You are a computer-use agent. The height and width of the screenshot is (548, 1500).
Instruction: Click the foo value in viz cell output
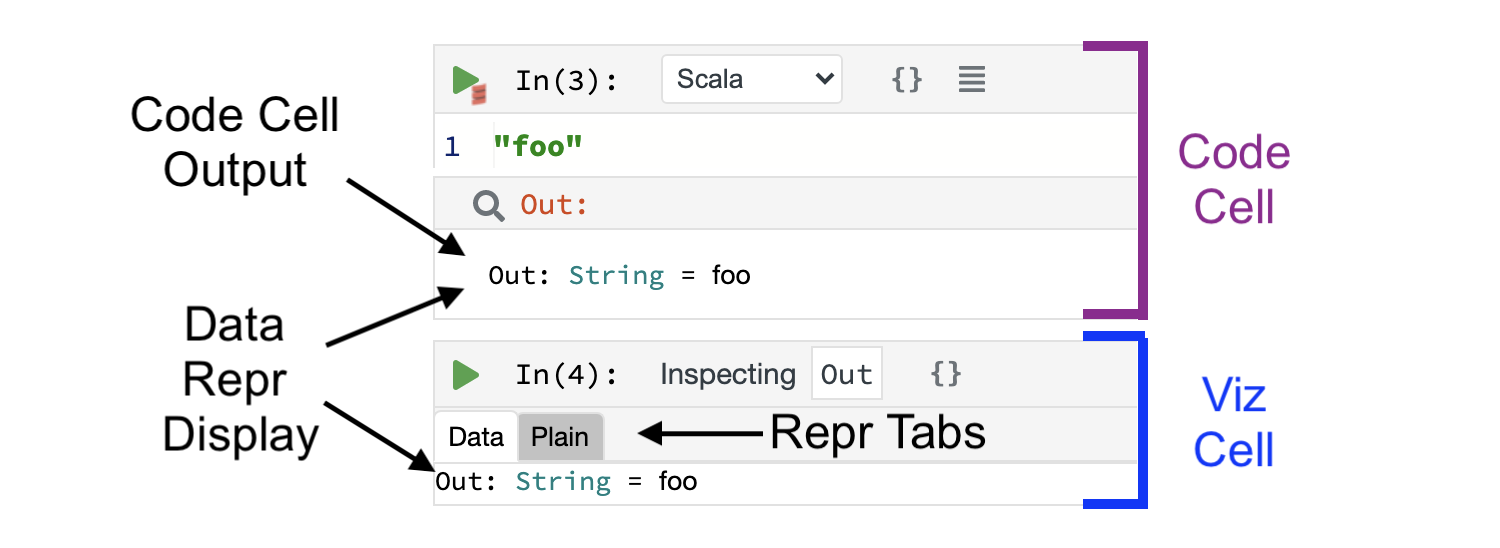click(x=677, y=481)
